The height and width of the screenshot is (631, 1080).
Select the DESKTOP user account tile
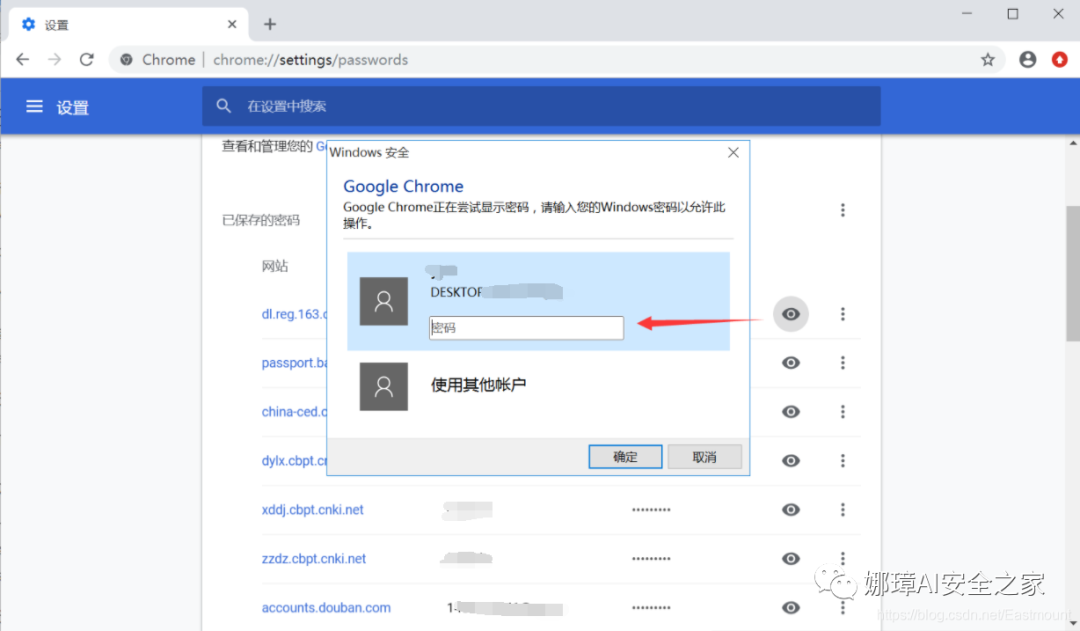coord(538,301)
